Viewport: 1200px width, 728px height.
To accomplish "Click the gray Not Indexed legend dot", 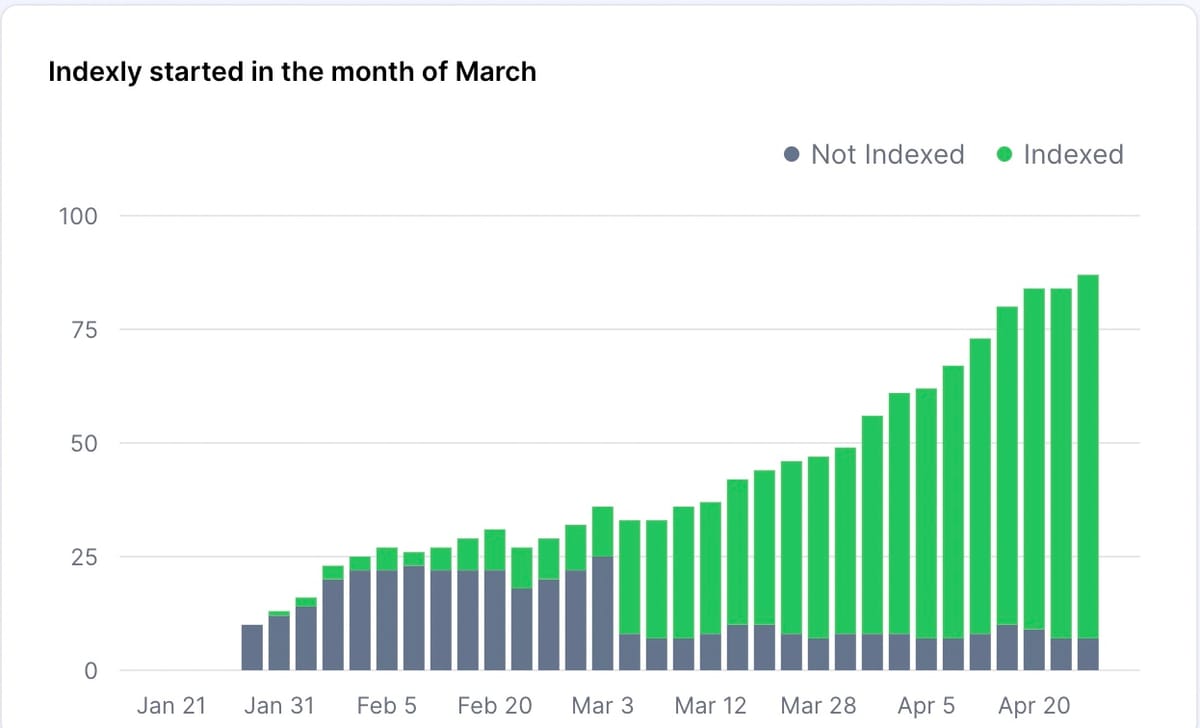I will [x=792, y=155].
